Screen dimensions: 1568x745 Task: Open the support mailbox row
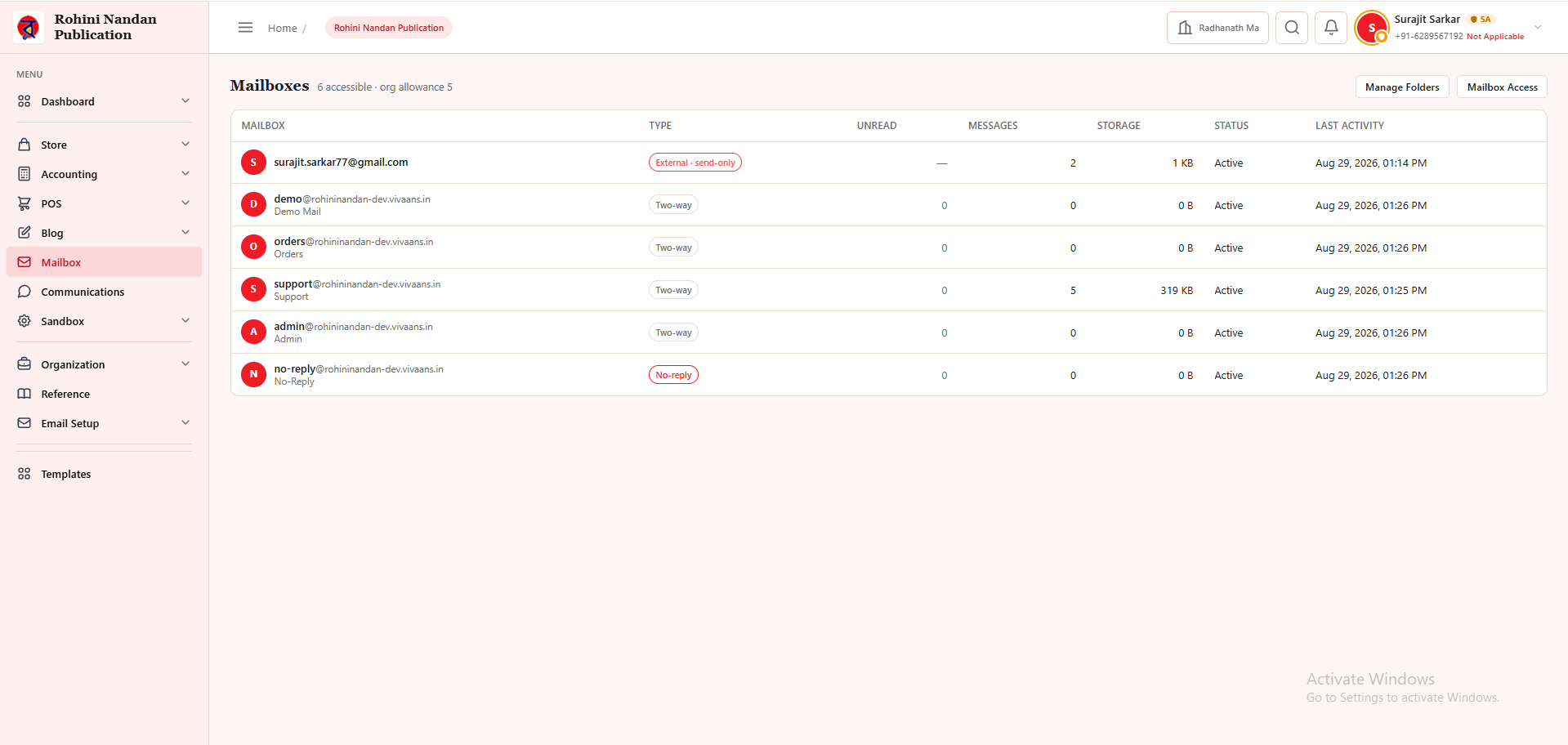[x=889, y=290]
